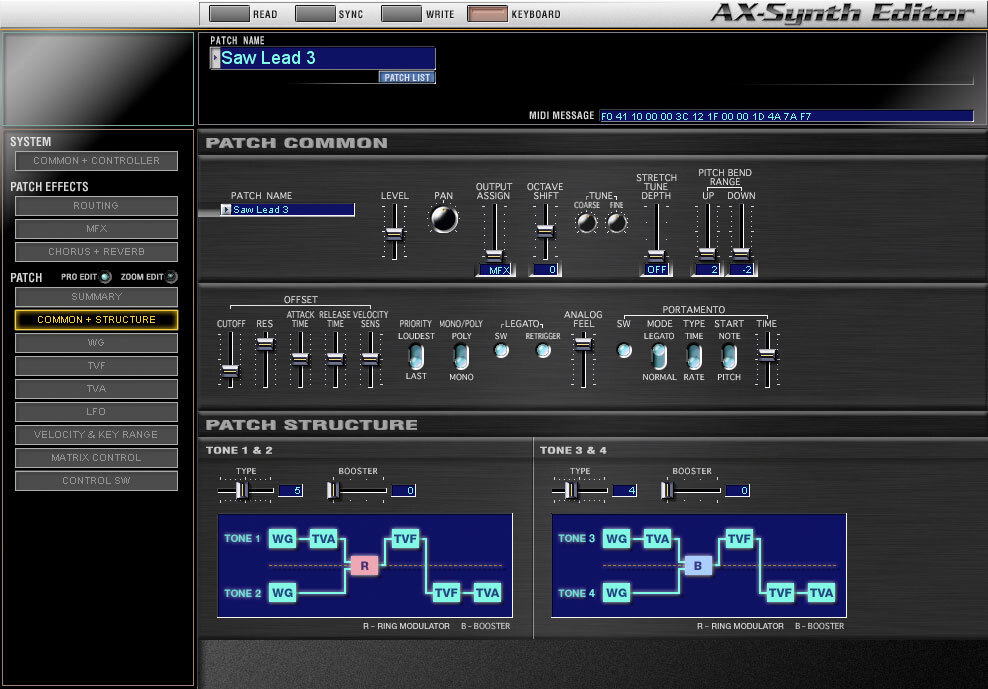Click the Pan knob
Image resolution: width=988 pixels, height=689 pixels.
(x=444, y=219)
